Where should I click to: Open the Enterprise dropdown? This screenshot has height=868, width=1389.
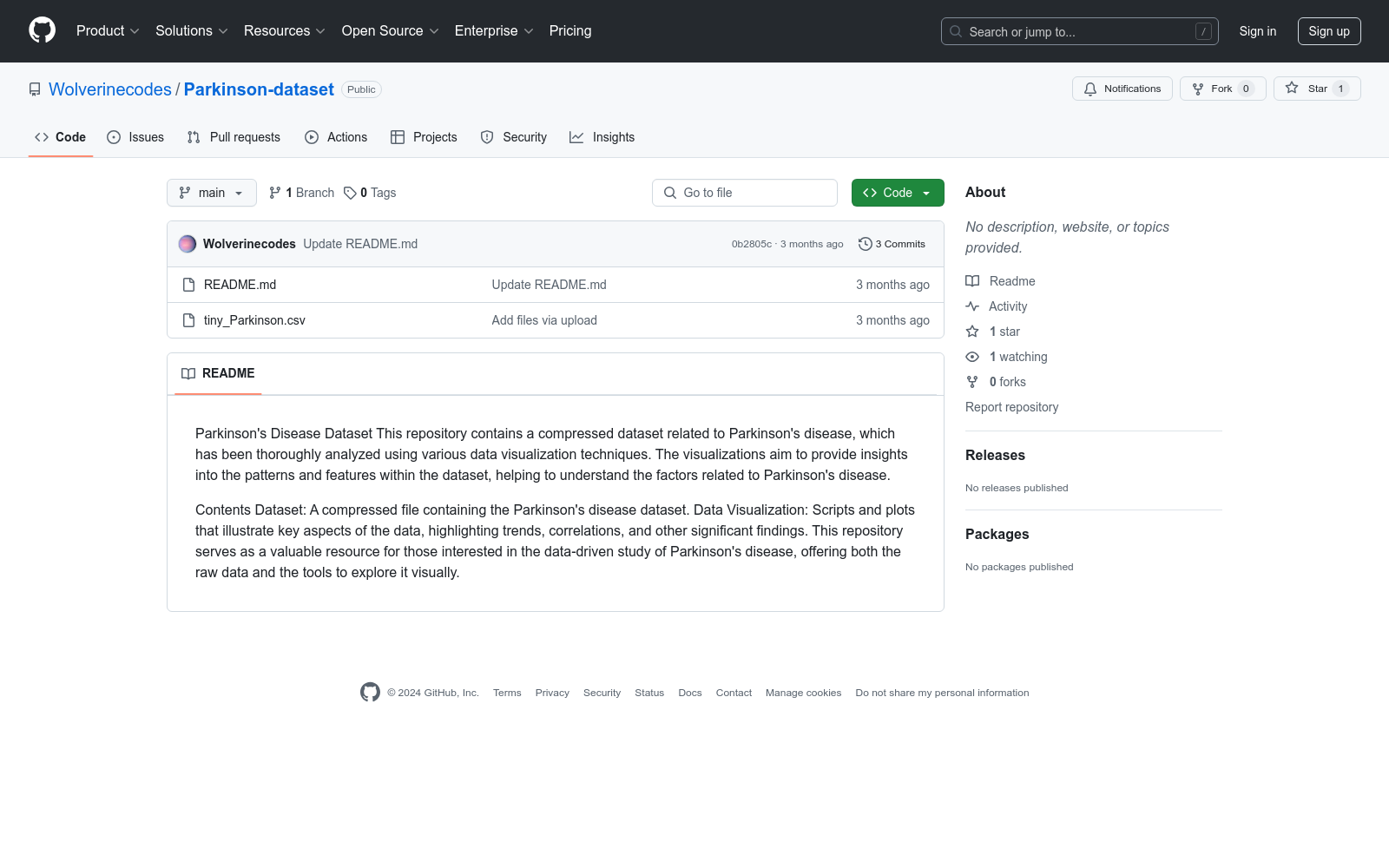point(493,30)
